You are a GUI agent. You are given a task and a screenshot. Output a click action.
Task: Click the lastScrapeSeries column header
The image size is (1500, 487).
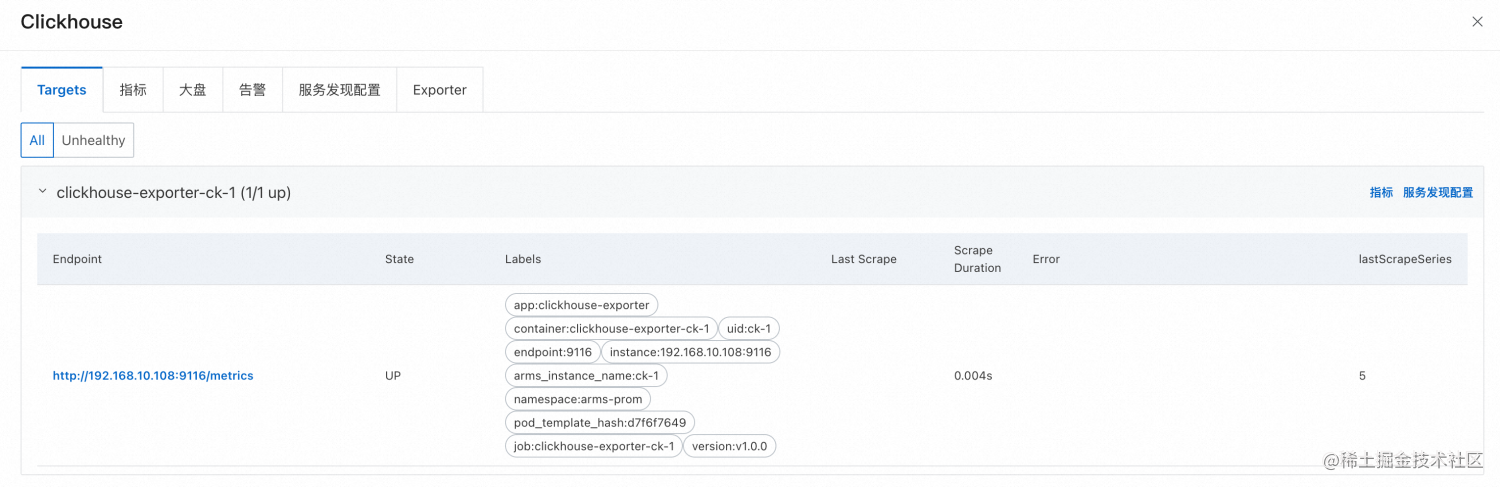tap(1405, 259)
